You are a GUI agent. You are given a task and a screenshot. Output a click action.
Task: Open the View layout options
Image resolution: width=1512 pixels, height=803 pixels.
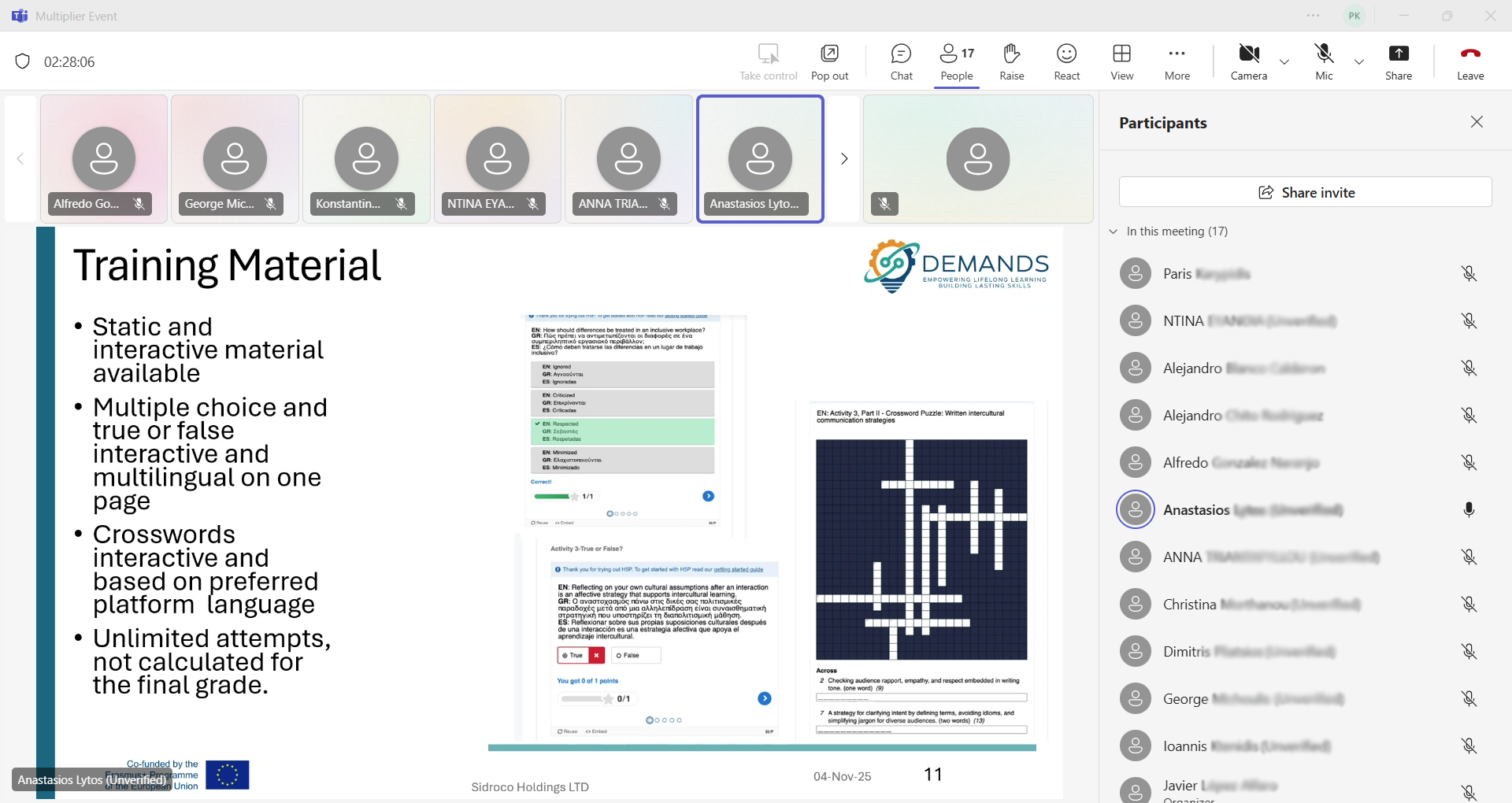pyautogui.click(x=1121, y=61)
